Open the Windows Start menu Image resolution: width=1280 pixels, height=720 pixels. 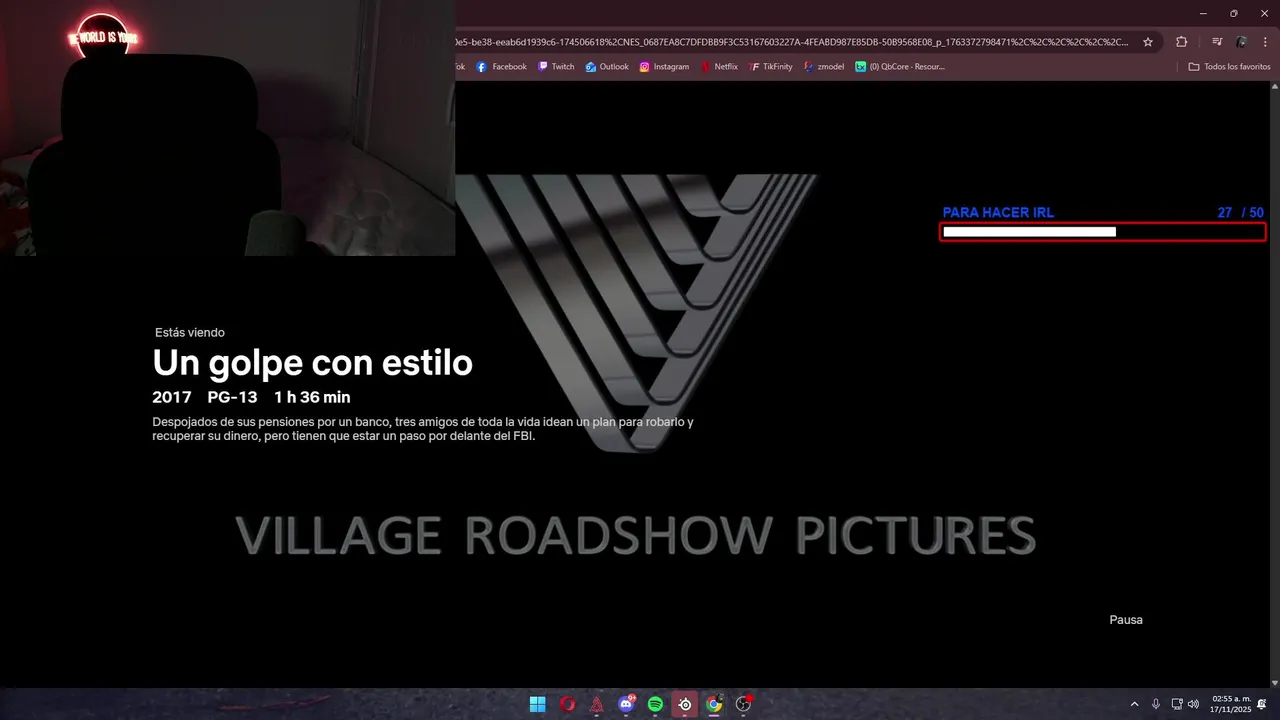538,704
